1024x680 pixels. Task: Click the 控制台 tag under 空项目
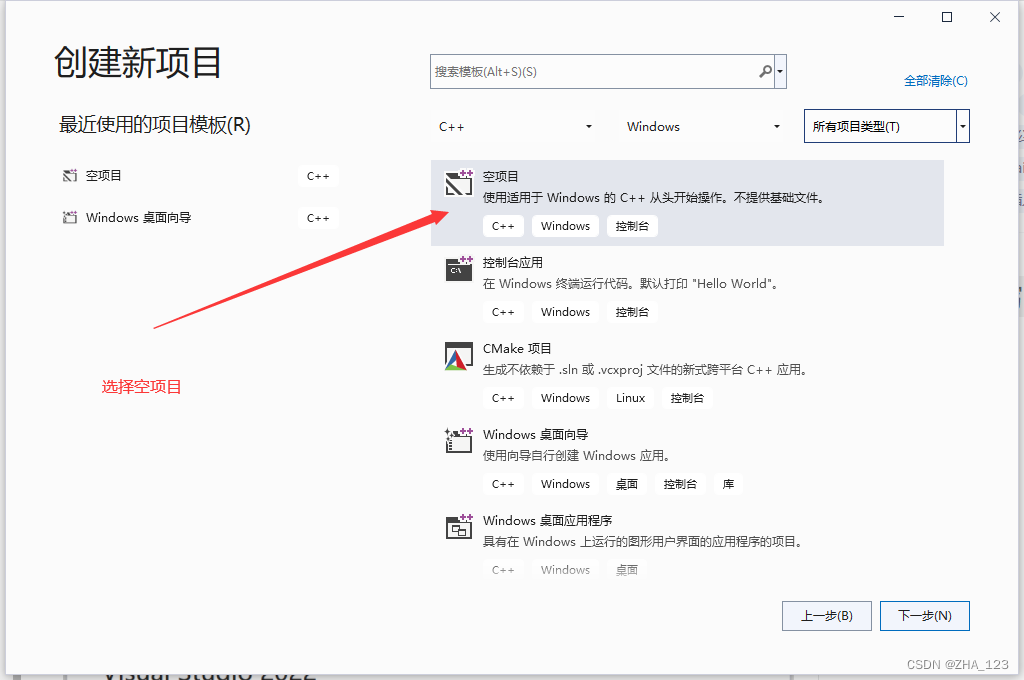[632, 226]
